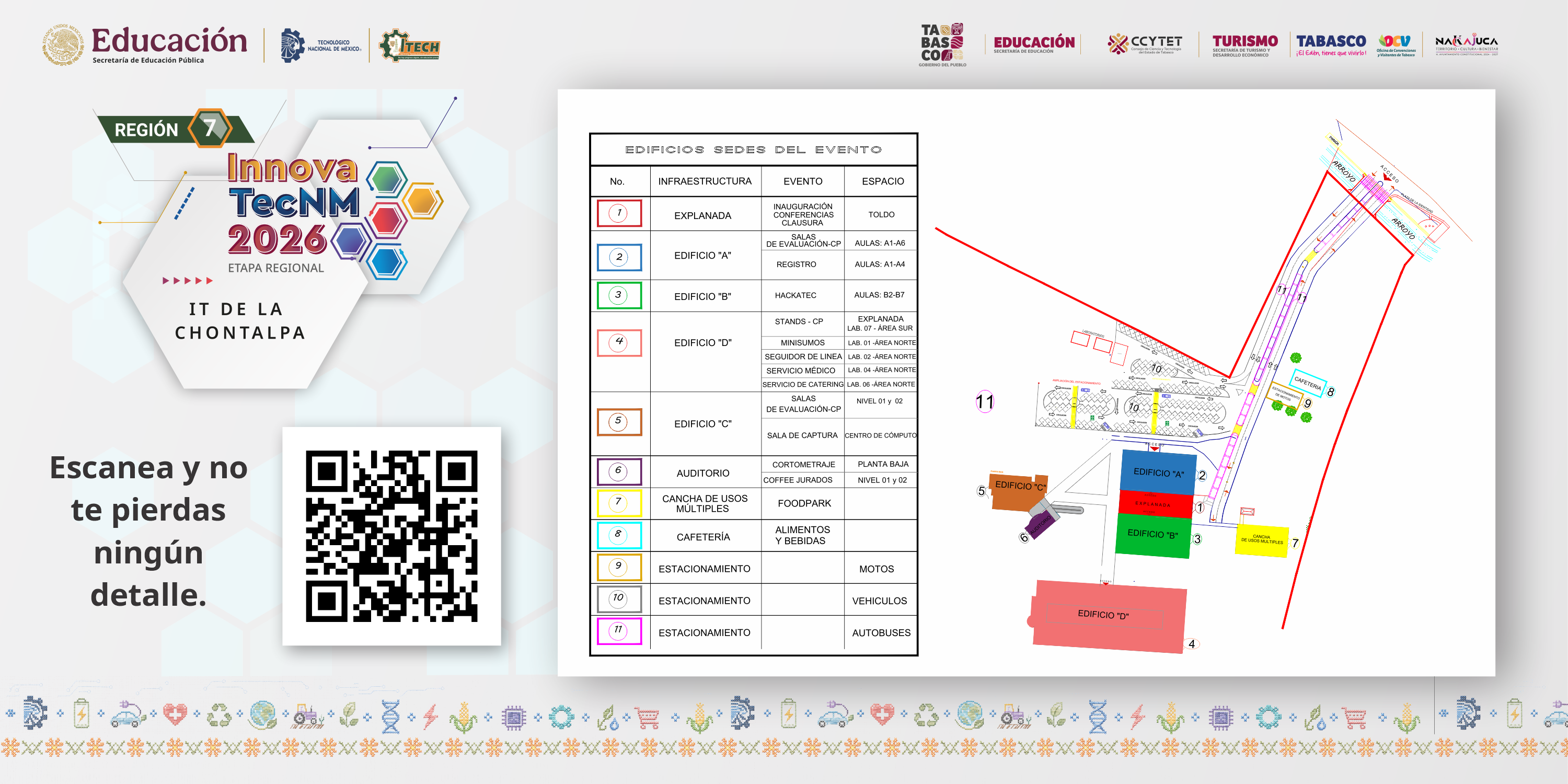
Task: Click the "IT DE LA CHONTALPA" text
Action: point(239,321)
